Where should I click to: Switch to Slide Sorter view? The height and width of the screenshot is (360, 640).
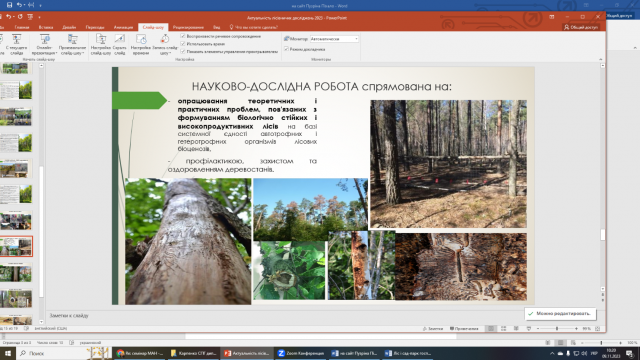504,329
